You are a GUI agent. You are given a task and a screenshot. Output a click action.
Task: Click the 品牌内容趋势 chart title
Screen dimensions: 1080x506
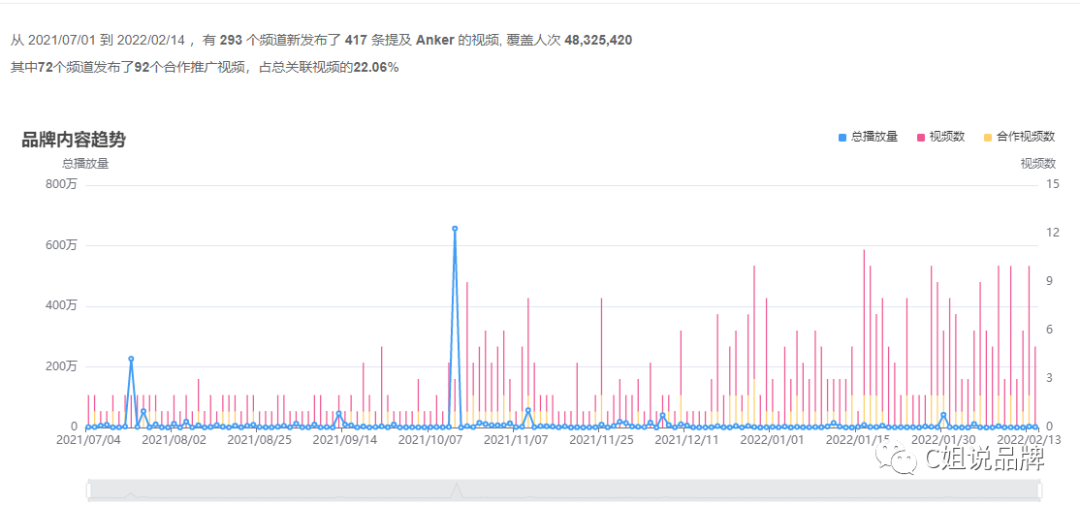[x=74, y=140]
